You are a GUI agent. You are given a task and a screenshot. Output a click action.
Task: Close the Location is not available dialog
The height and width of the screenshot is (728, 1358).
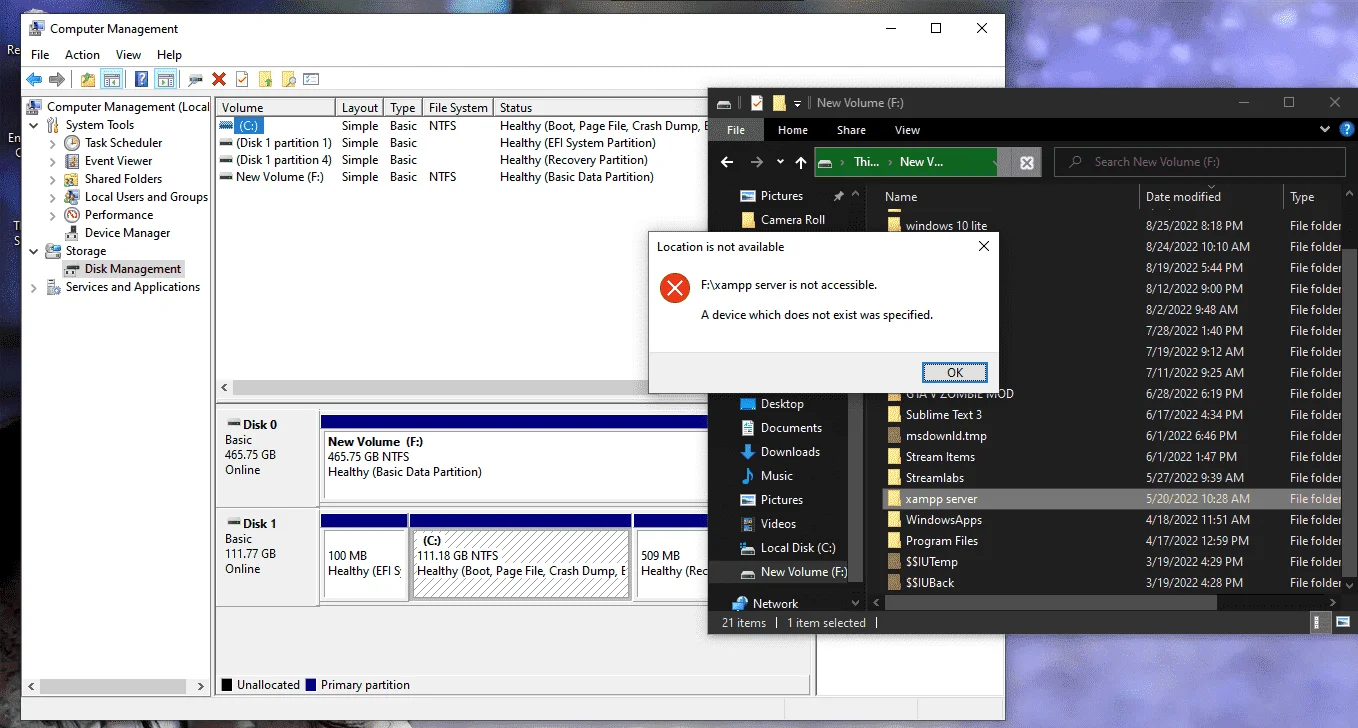pos(983,246)
